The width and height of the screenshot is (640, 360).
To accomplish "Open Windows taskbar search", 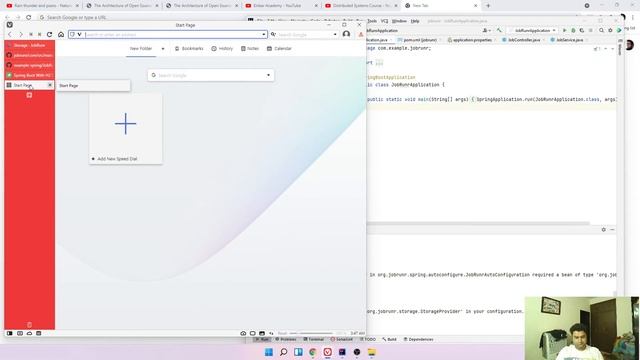I will pyautogui.click(x=283, y=352).
